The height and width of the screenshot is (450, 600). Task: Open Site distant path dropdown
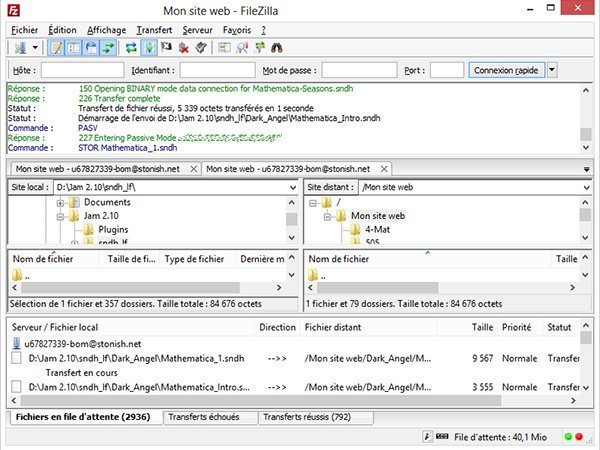tap(586, 188)
